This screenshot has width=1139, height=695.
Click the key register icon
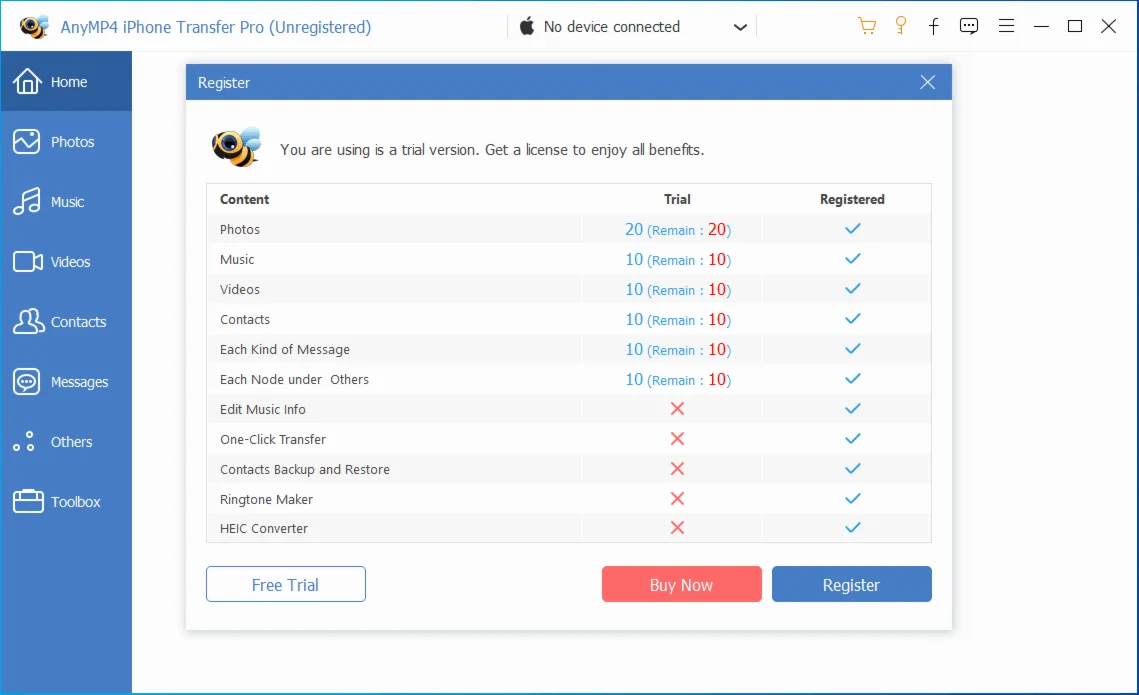[x=901, y=26]
